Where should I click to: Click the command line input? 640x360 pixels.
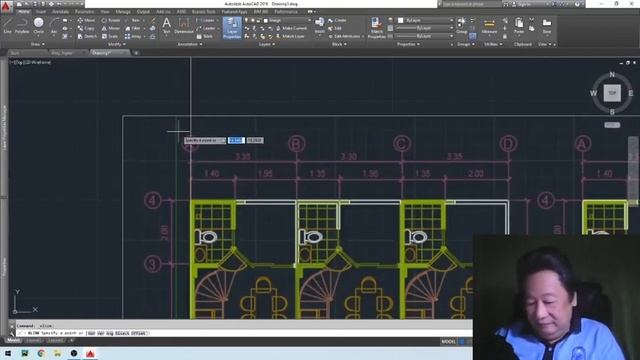[245, 333]
